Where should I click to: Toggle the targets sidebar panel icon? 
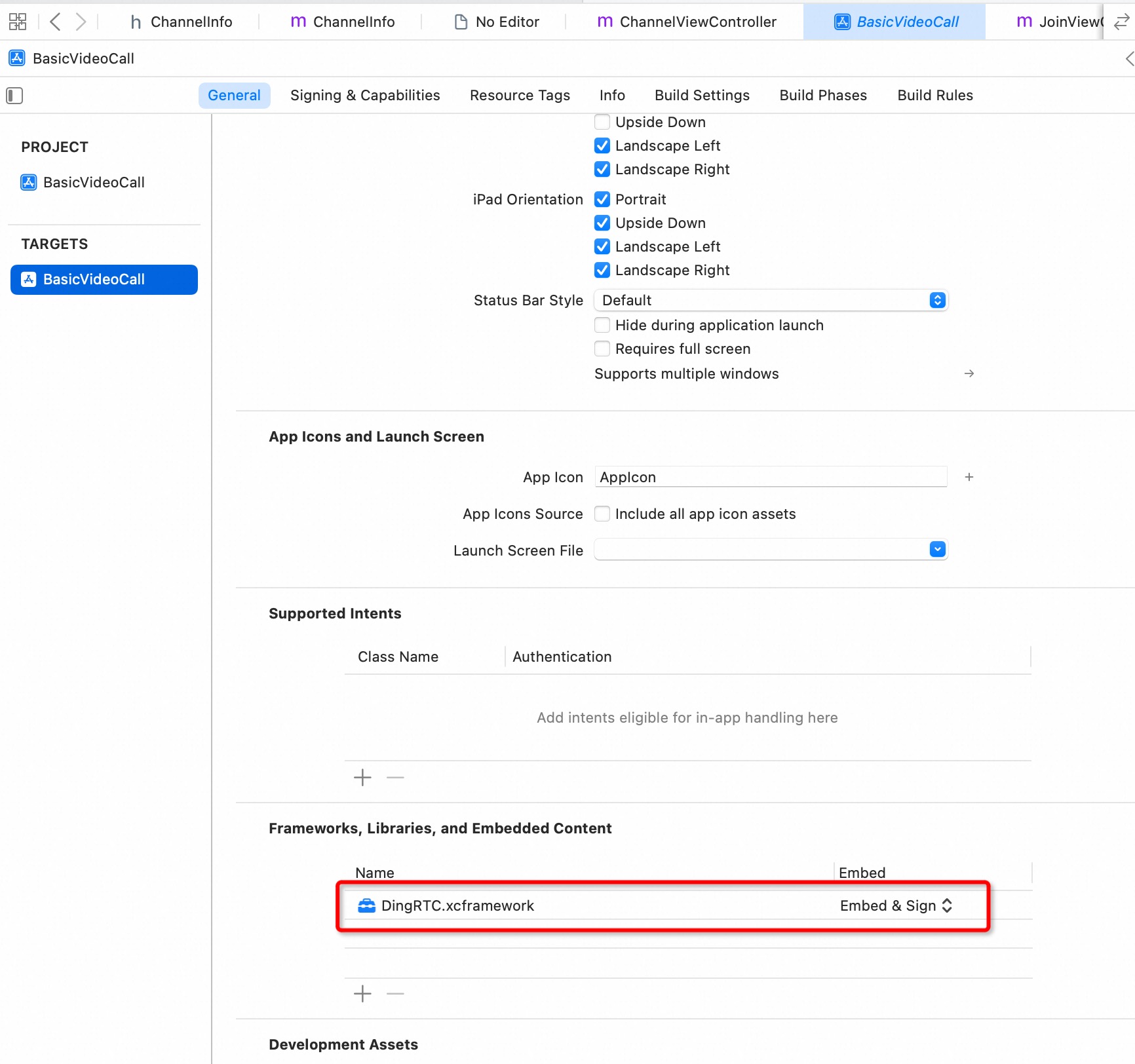pyautogui.click(x=14, y=96)
